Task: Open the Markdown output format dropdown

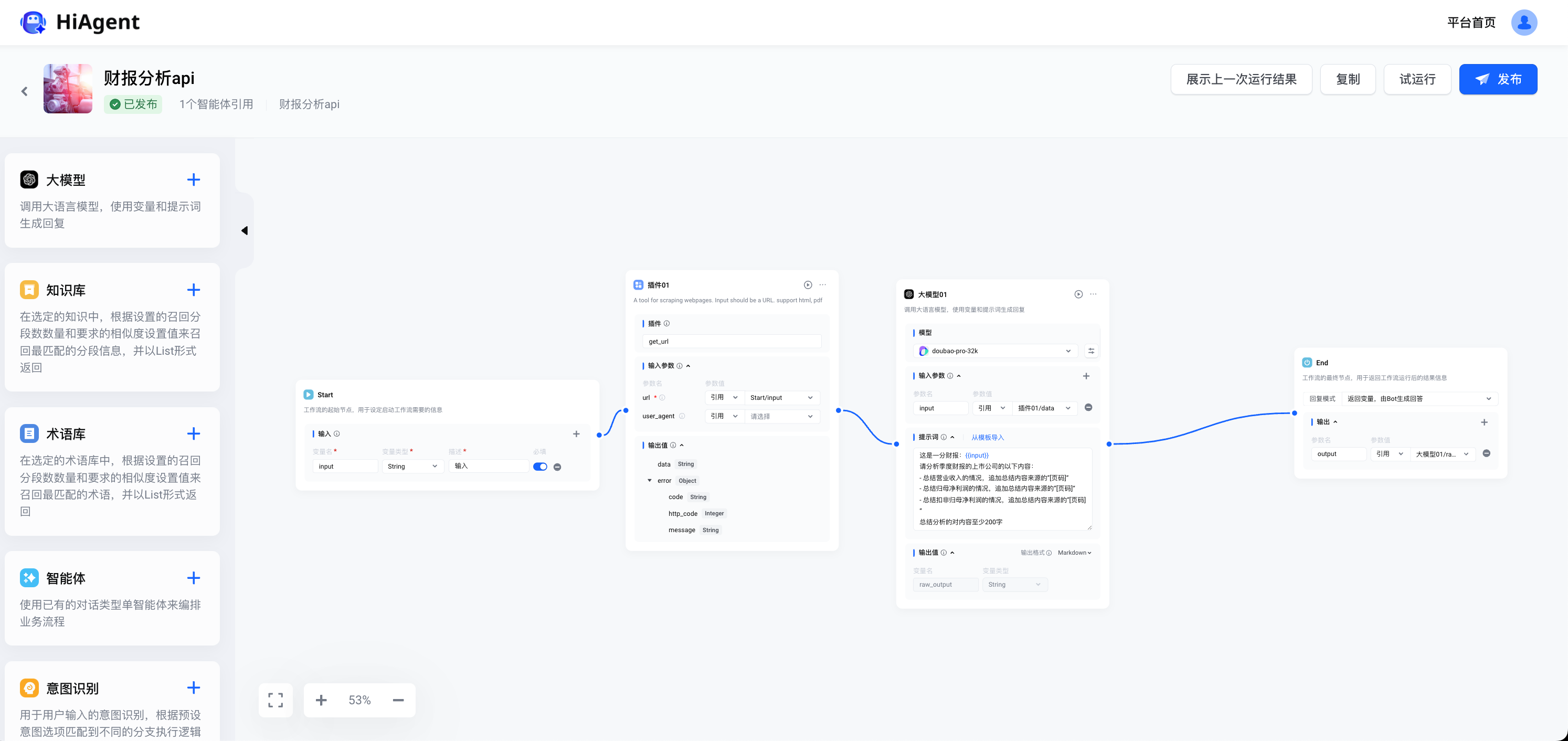Action: (1074, 553)
